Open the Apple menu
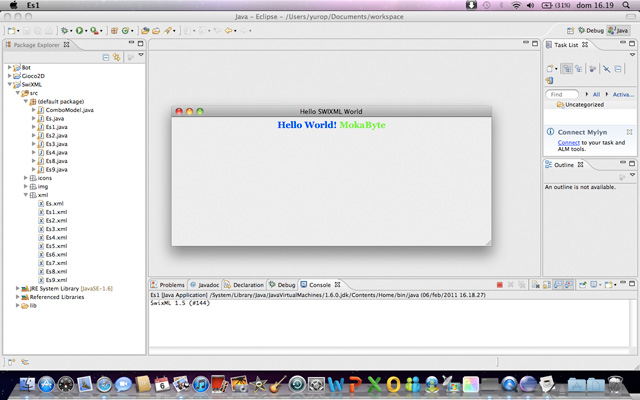Image resolution: width=640 pixels, height=400 pixels. click(13, 5)
